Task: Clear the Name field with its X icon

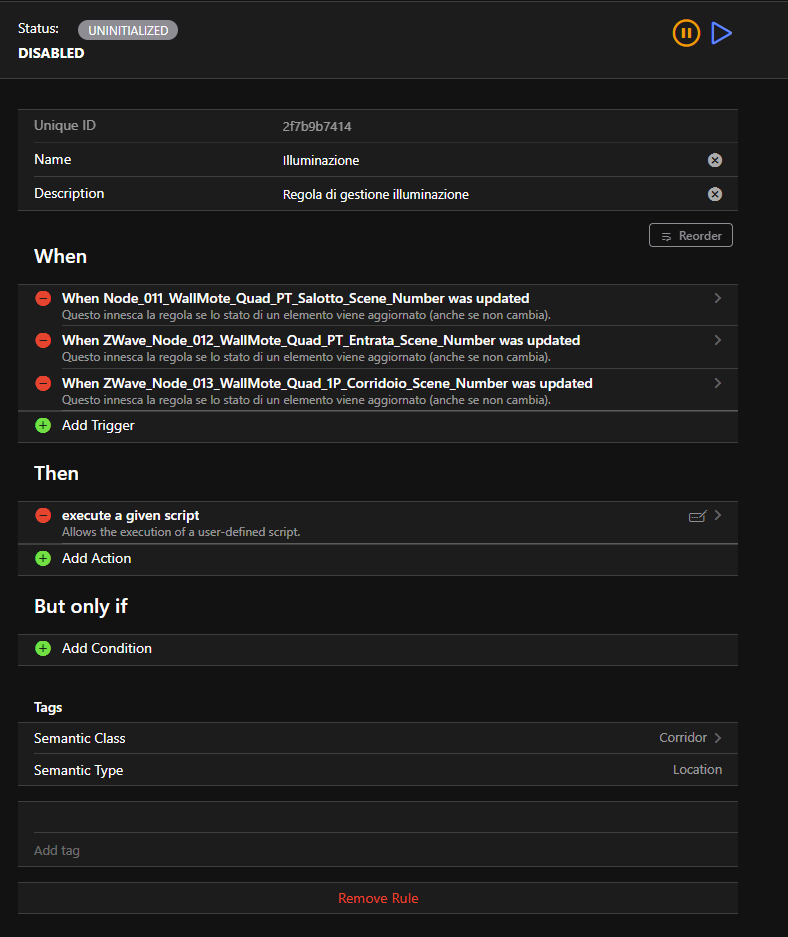Action: [715, 160]
